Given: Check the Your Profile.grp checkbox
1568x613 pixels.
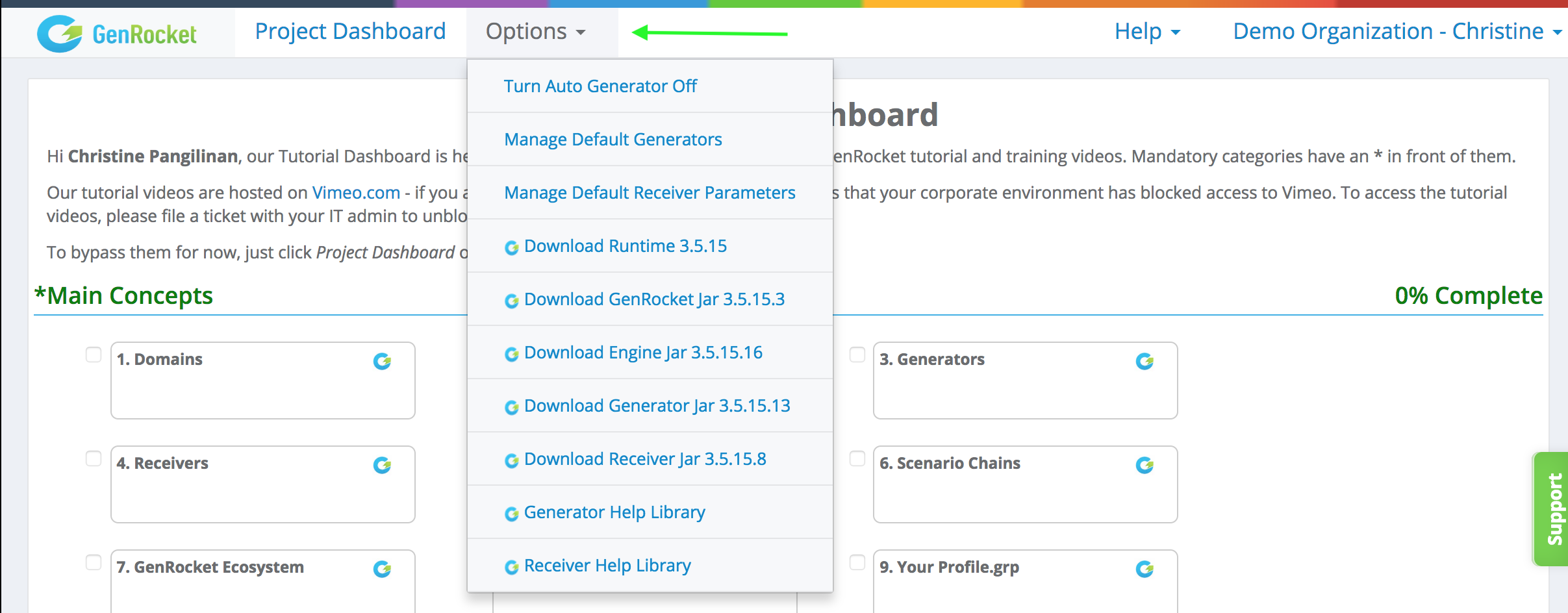Looking at the screenshot, I should pyautogui.click(x=857, y=562).
